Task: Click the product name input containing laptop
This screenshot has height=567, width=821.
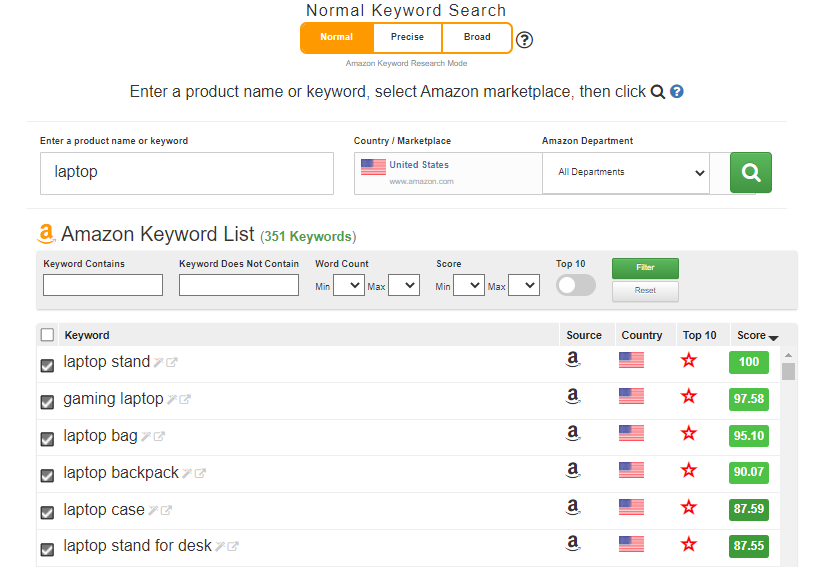Action: click(x=187, y=173)
